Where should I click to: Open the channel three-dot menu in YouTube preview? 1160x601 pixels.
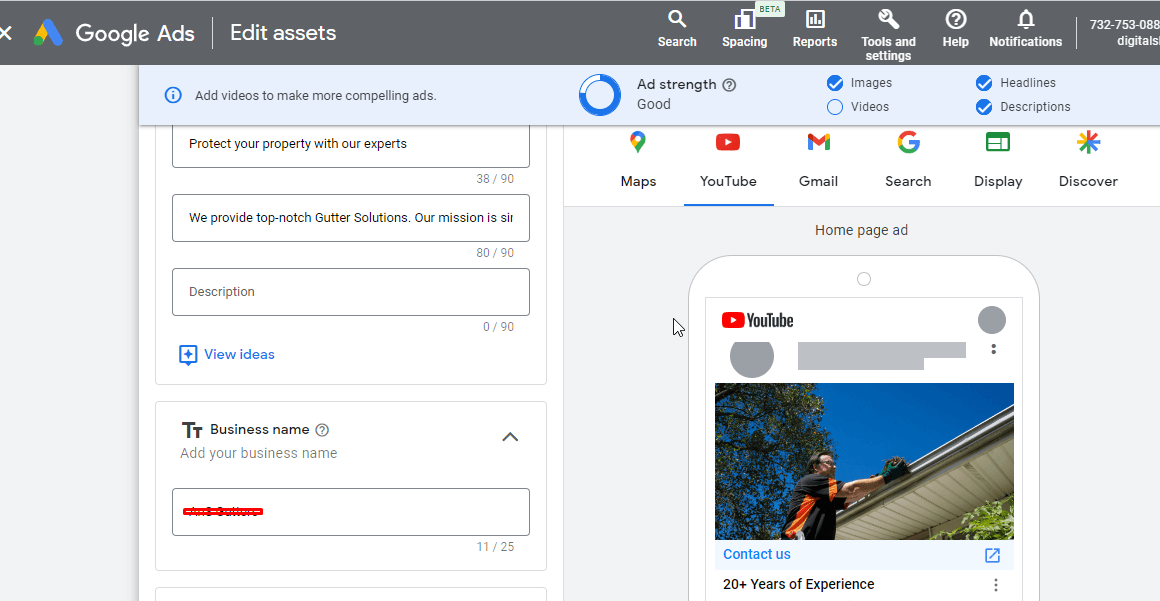[x=993, y=349]
